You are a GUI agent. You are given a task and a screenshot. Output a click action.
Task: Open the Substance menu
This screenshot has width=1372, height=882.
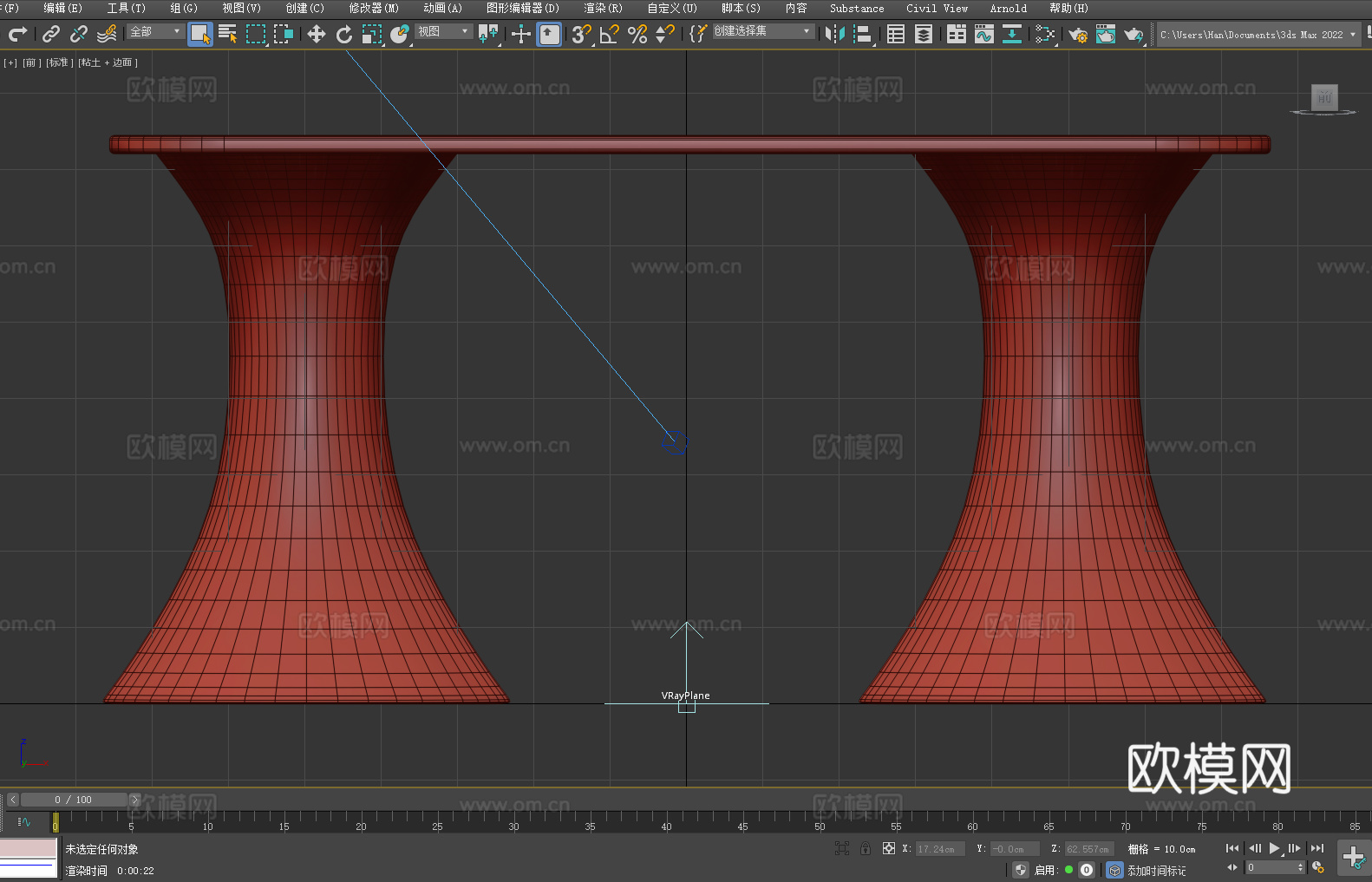coord(857,8)
